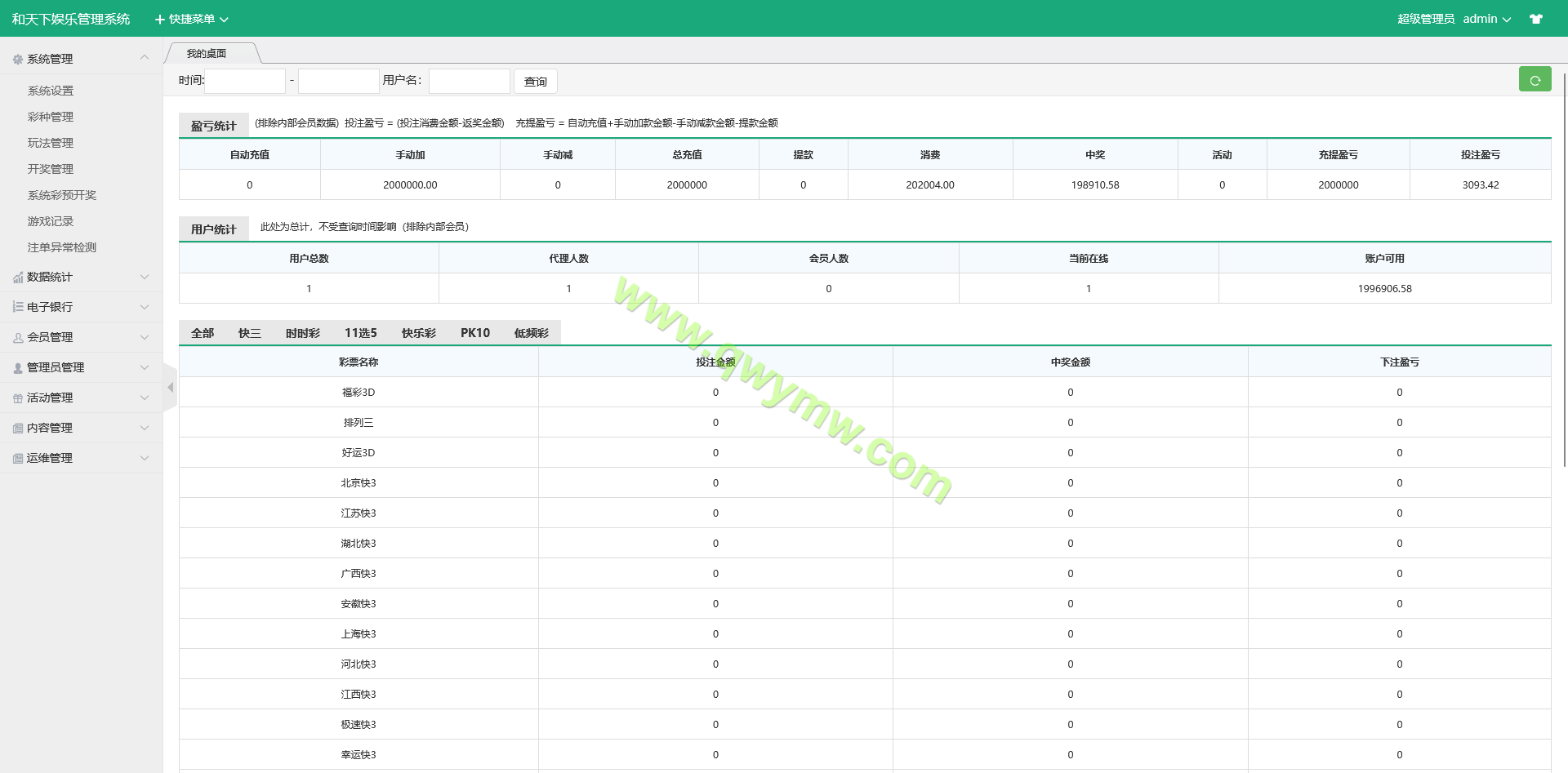Screen dimensions: 1568x773
Task: Click the 活动管理 gift icon
Action: 17,398
